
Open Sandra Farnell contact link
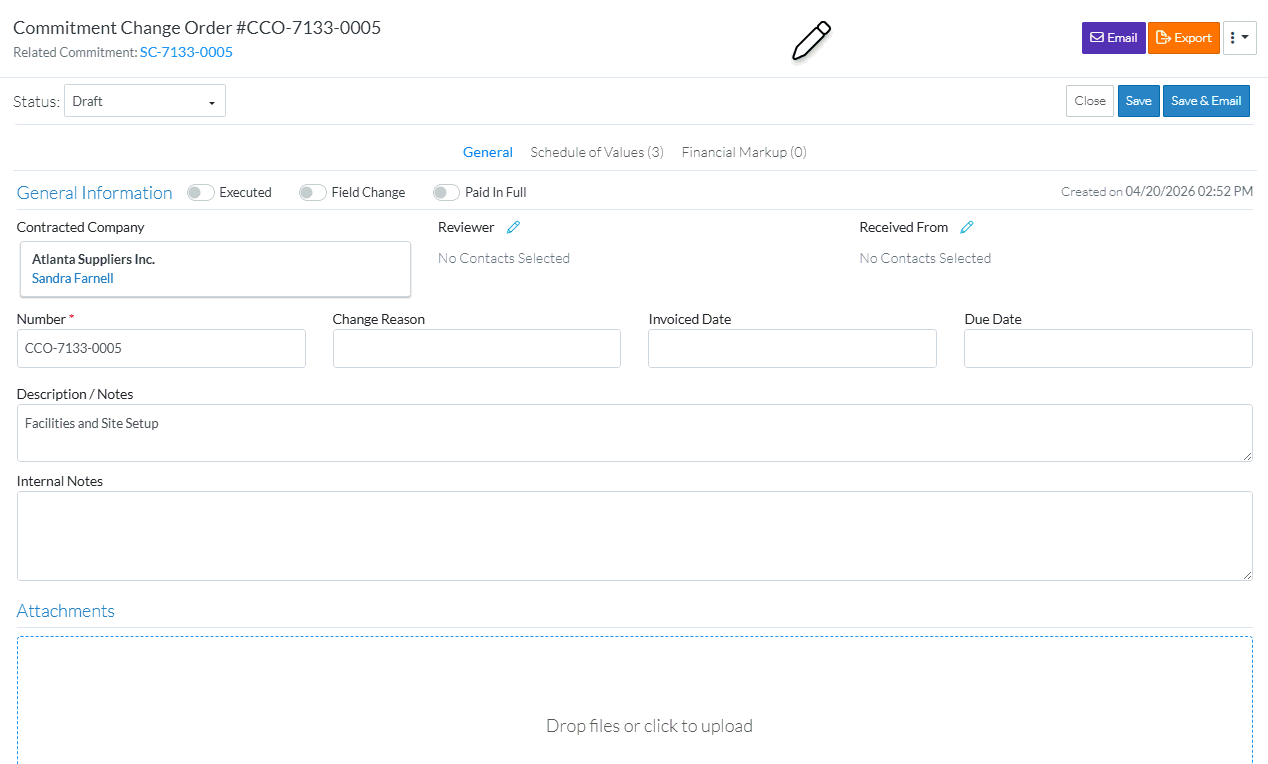[x=73, y=278]
